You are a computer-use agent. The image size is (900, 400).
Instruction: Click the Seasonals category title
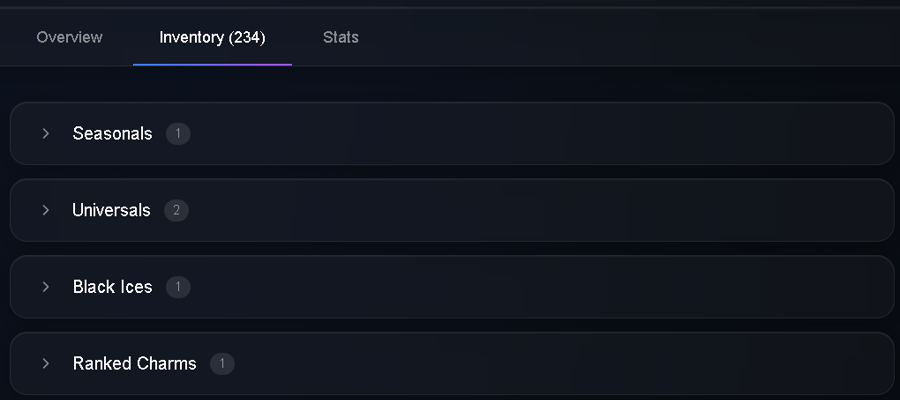(x=112, y=134)
